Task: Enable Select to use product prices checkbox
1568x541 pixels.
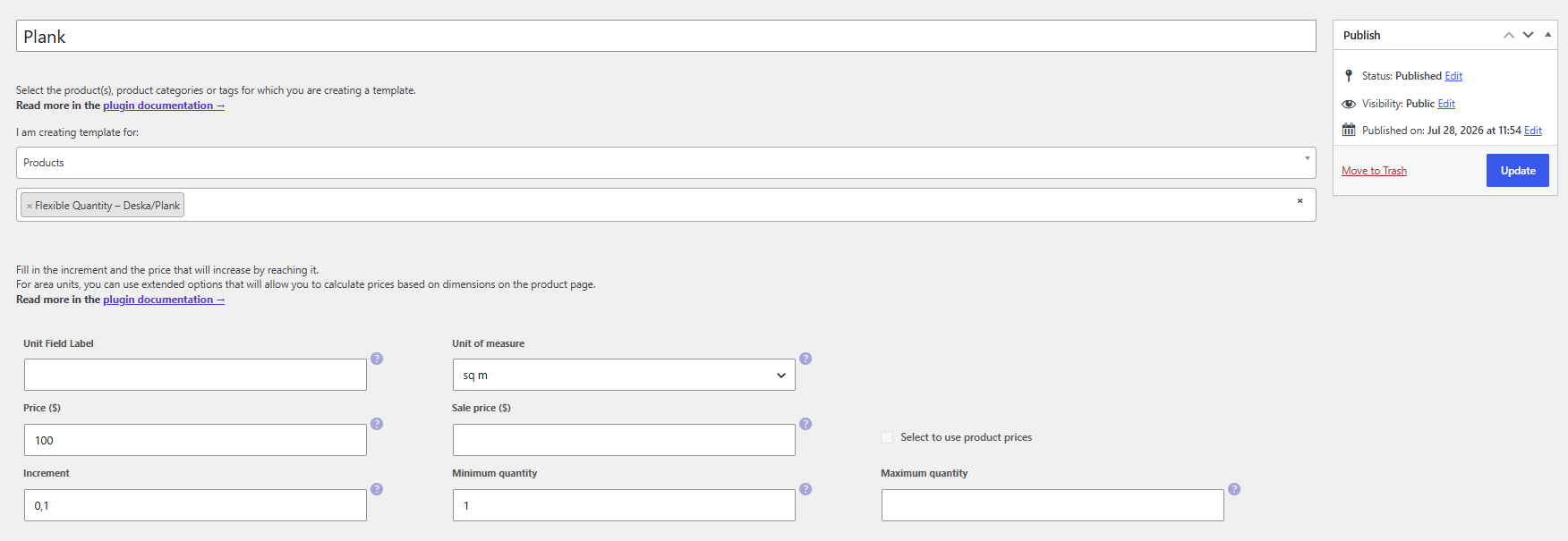Action: click(887, 437)
